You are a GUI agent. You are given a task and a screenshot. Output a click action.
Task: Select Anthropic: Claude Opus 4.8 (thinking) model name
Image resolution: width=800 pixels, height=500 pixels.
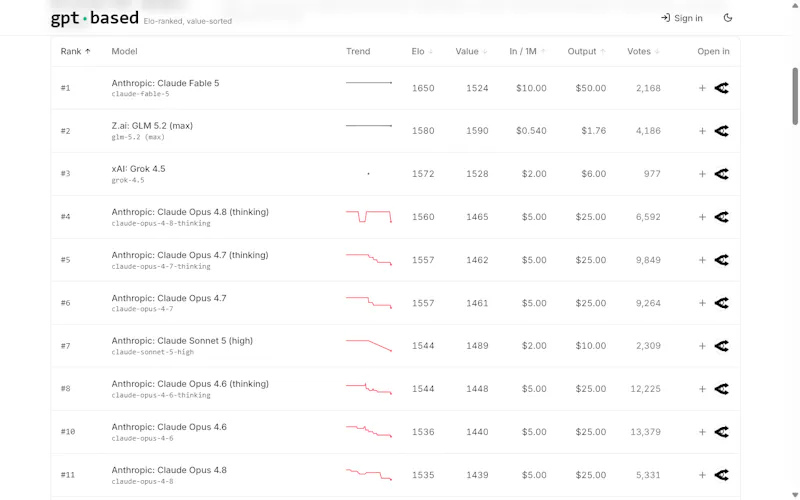190,212
